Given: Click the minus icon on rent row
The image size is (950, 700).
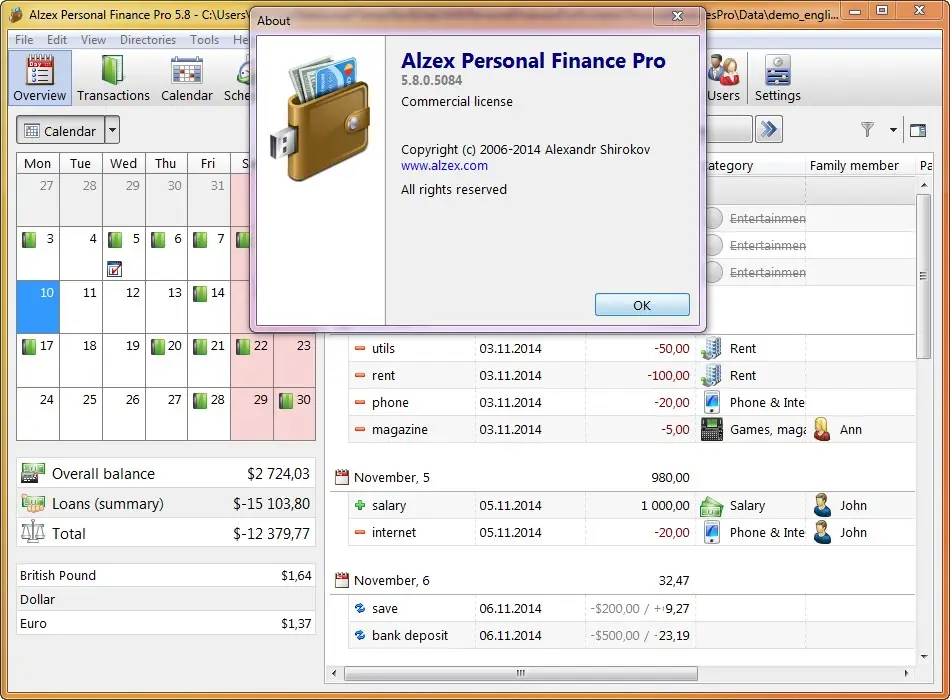Looking at the screenshot, I should (x=360, y=375).
